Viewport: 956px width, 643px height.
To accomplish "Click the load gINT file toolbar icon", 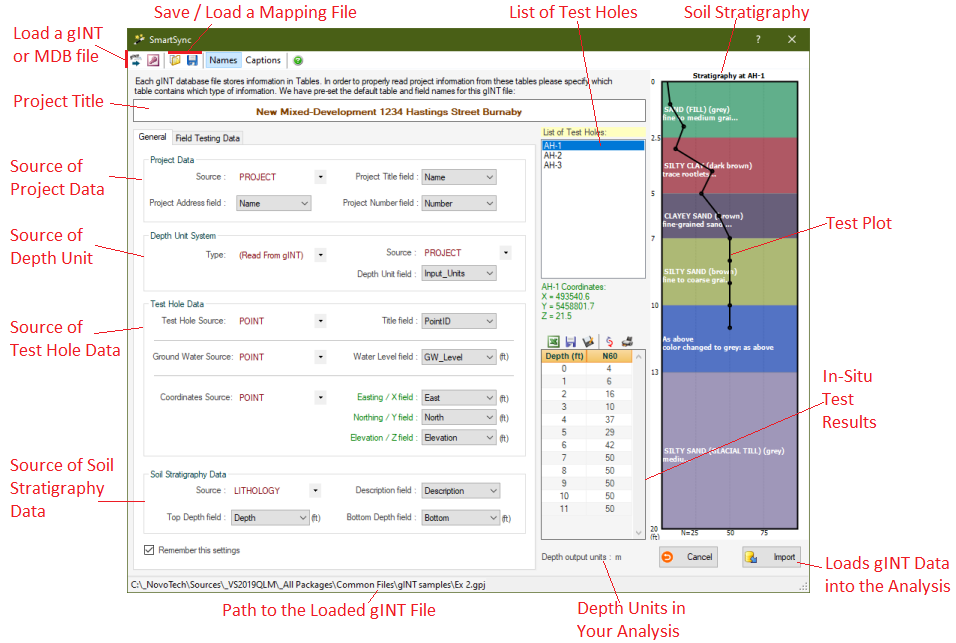I will pos(135,60).
